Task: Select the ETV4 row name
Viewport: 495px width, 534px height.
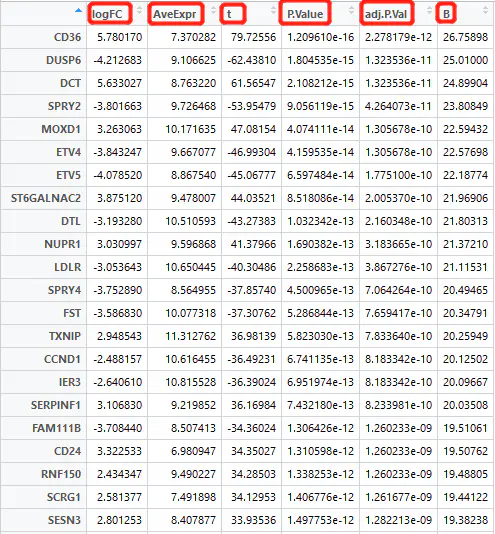Action: click(68, 152)
